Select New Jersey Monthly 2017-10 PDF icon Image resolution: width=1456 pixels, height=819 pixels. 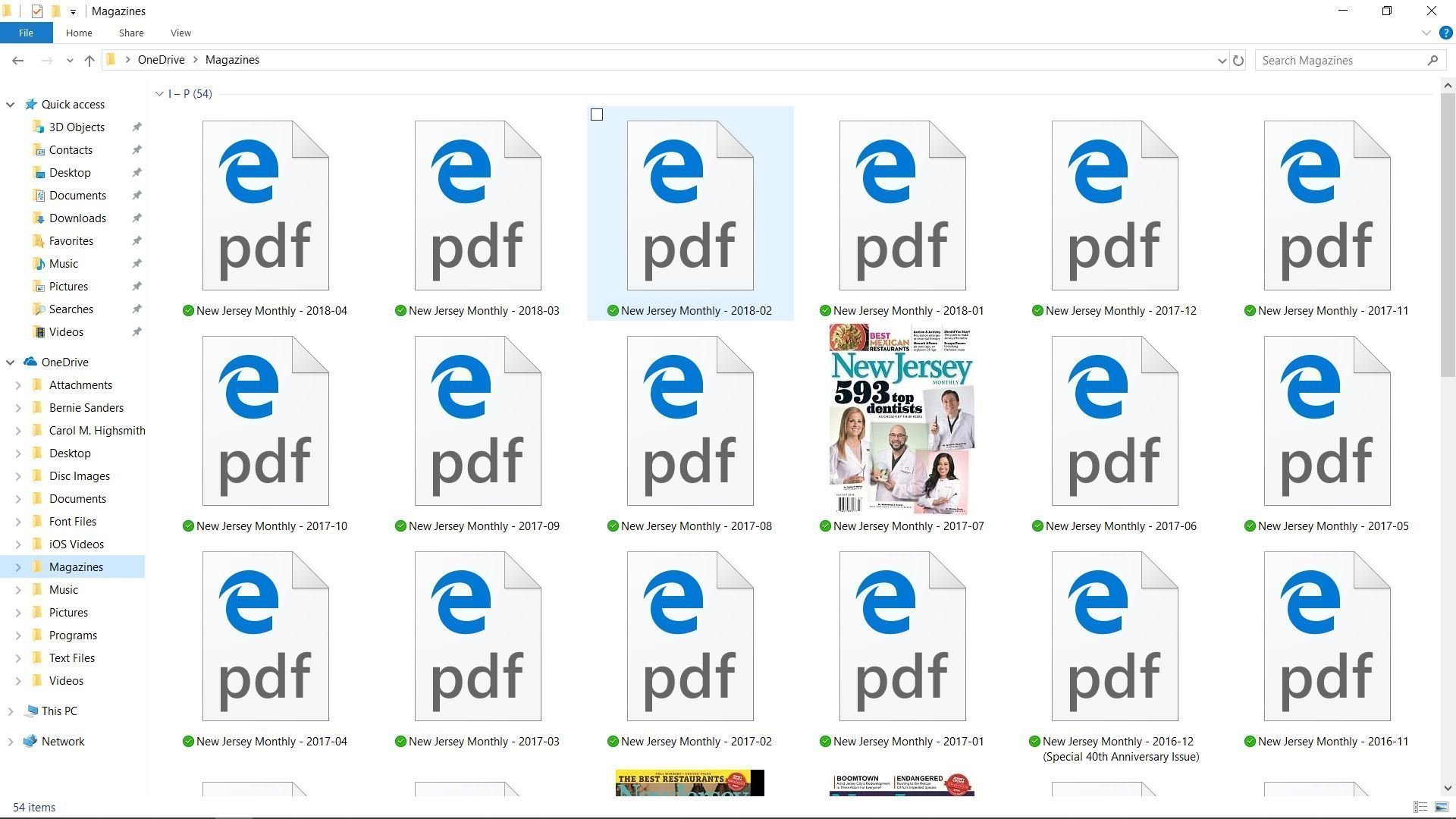[265, 421]
